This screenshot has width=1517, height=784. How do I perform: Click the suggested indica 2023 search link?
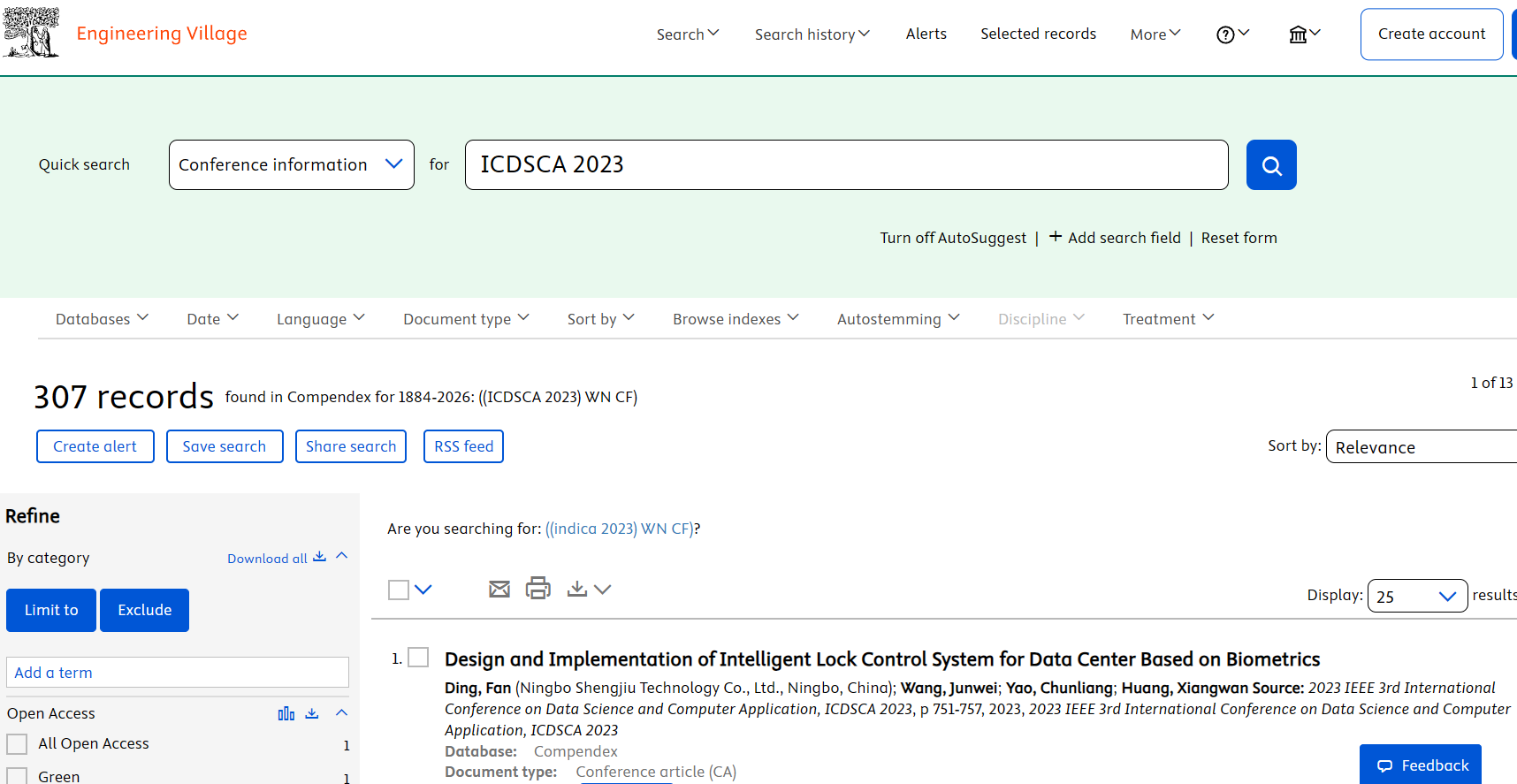[620, 529]
